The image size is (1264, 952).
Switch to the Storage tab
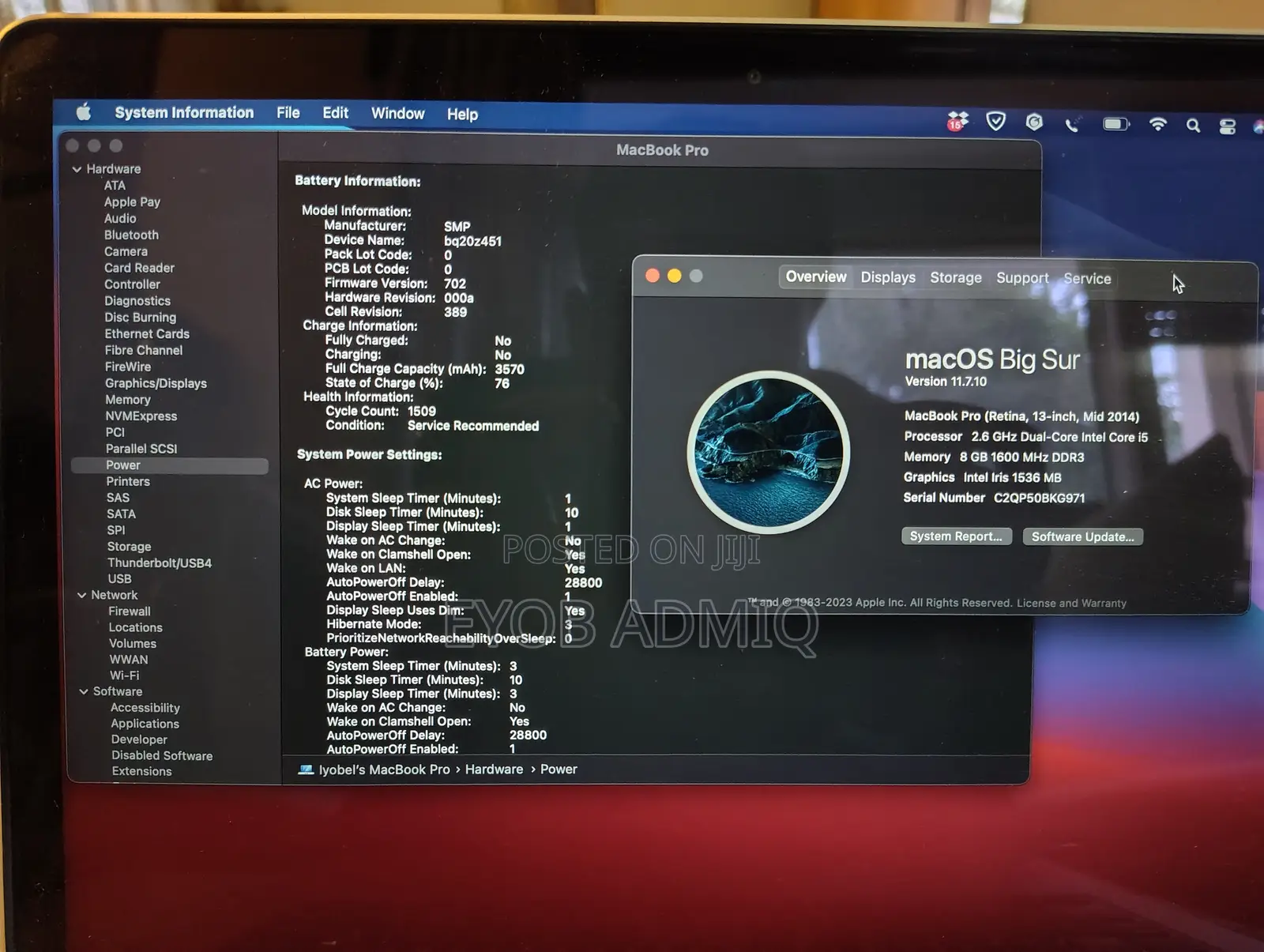click(x=956, y=277)
